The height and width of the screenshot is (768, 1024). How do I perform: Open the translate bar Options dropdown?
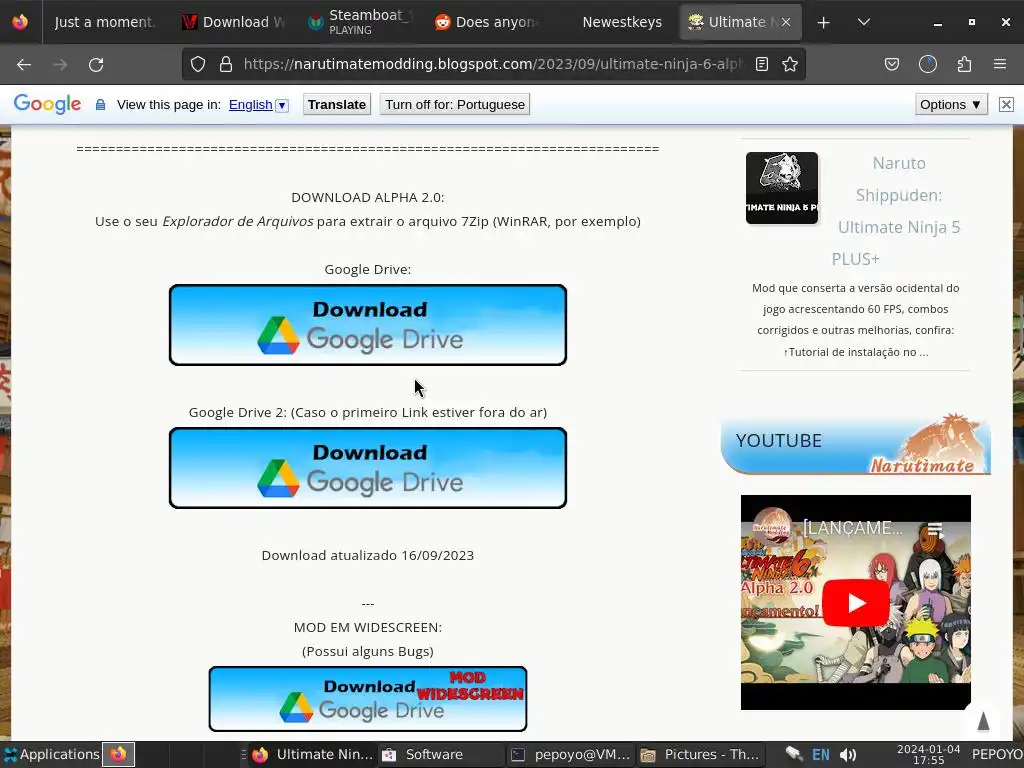951,104
